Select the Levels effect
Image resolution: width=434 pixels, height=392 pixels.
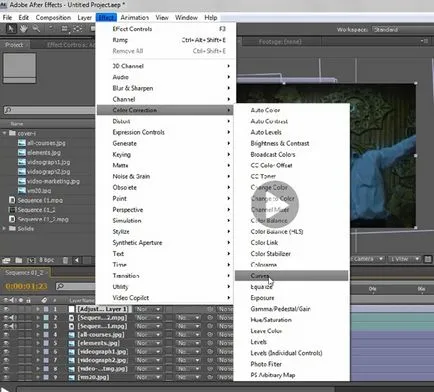(291, 342)
